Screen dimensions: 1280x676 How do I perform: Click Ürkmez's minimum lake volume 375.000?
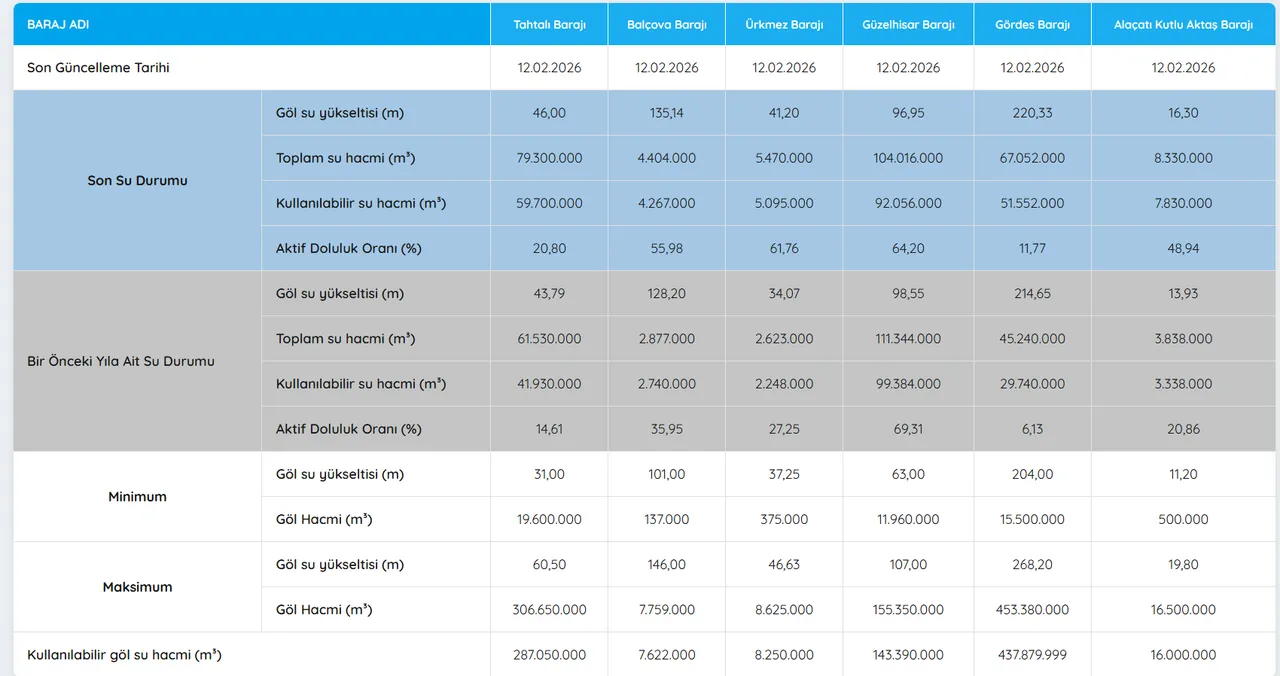click(784, 519)
